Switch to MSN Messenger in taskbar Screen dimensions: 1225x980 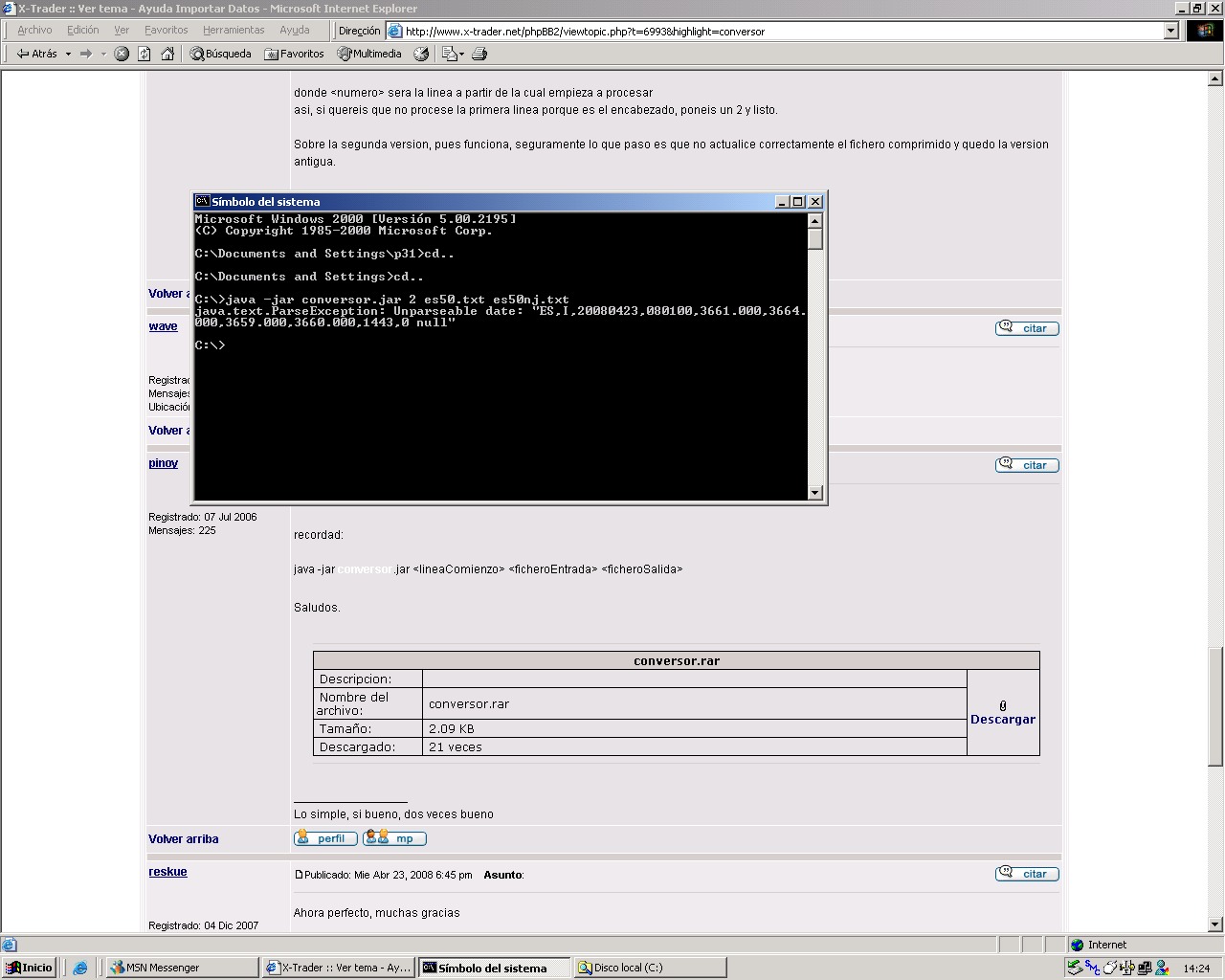[182, 968]
